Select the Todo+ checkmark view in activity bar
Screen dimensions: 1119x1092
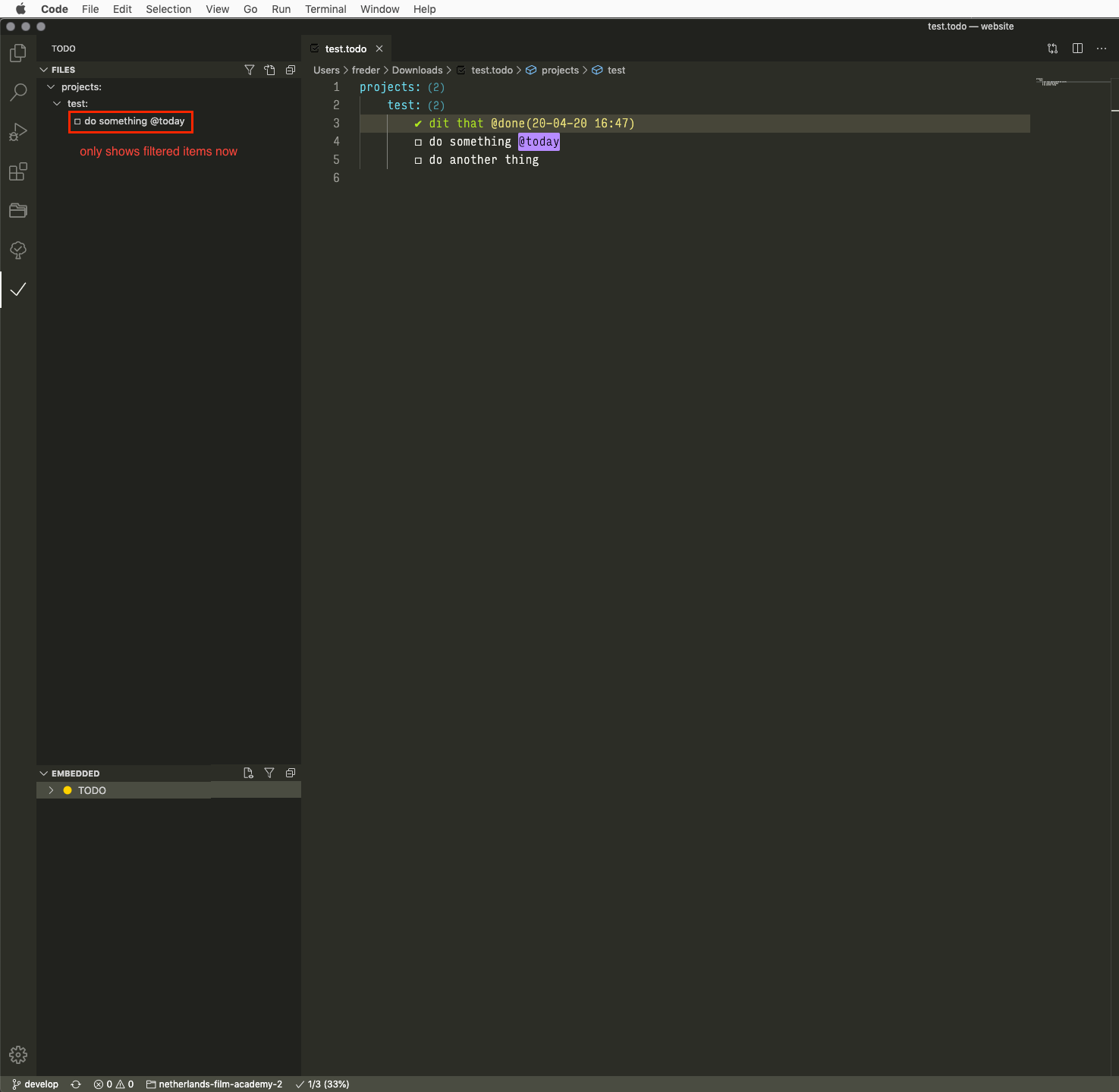(18, 289)
